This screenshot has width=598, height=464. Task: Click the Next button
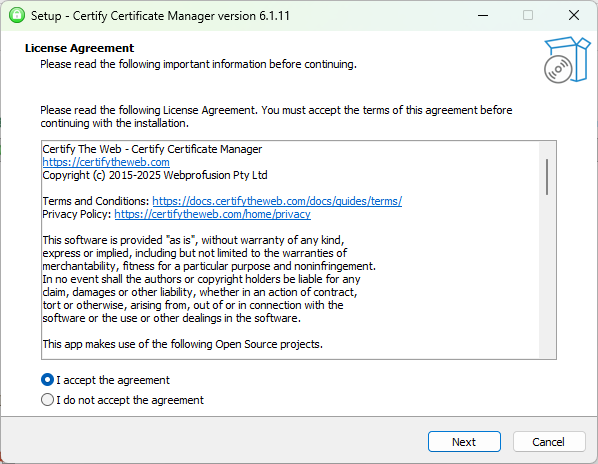pos(464,442)
